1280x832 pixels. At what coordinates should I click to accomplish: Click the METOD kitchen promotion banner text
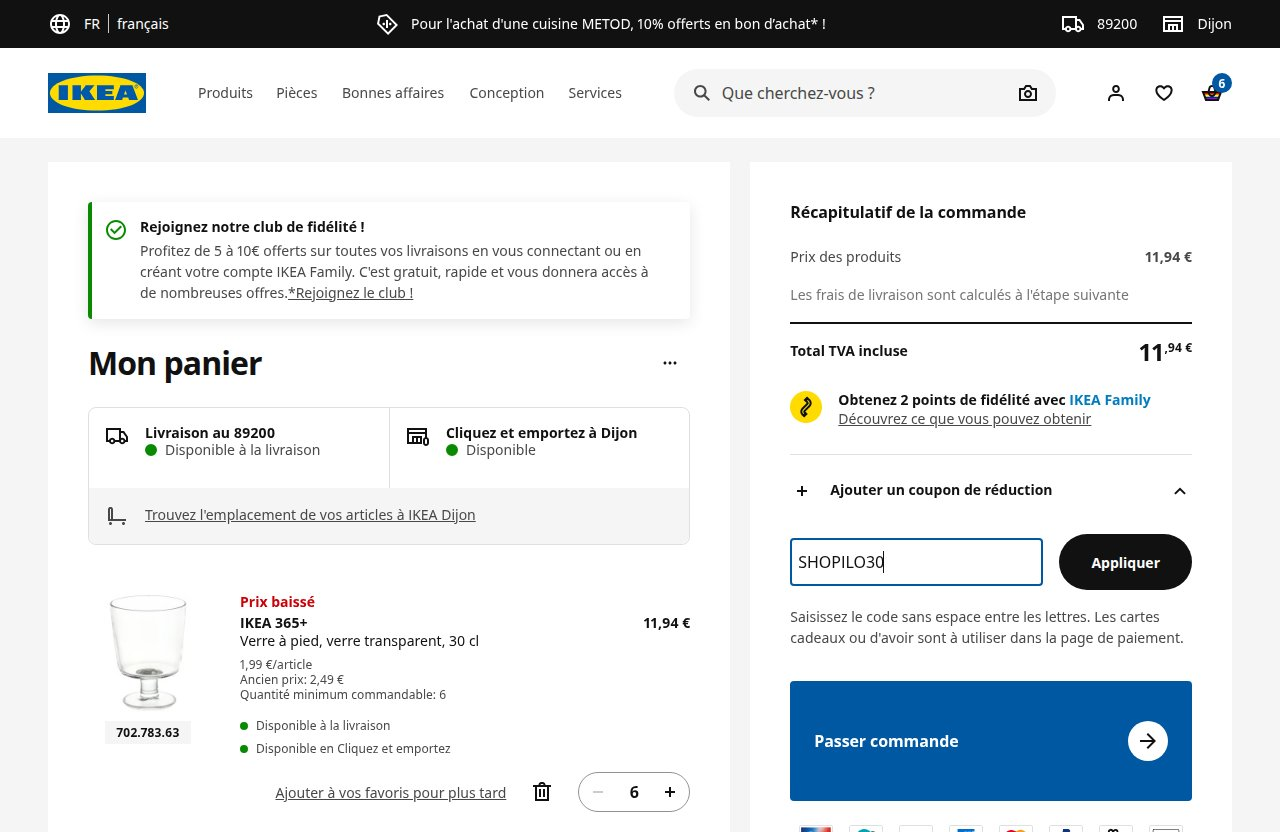click(x=618, y=24)
